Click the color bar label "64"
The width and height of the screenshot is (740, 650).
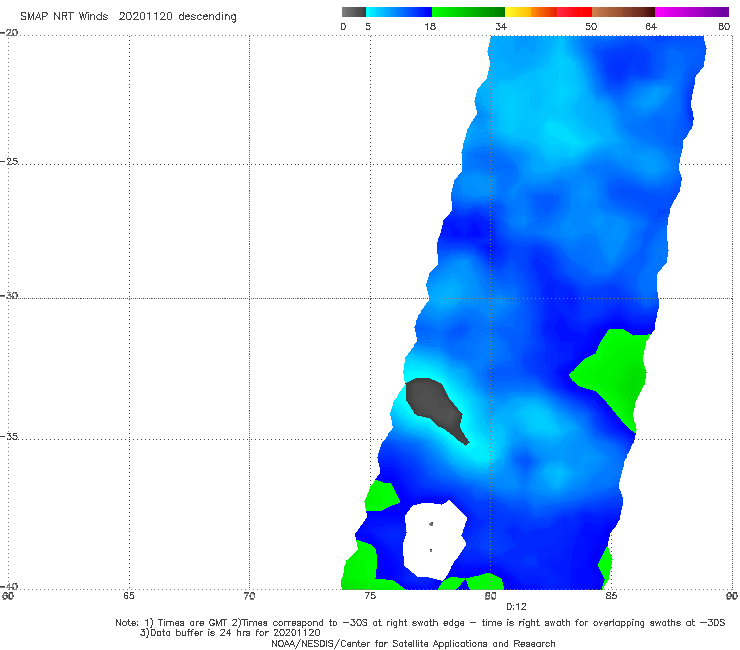point(651,27)
